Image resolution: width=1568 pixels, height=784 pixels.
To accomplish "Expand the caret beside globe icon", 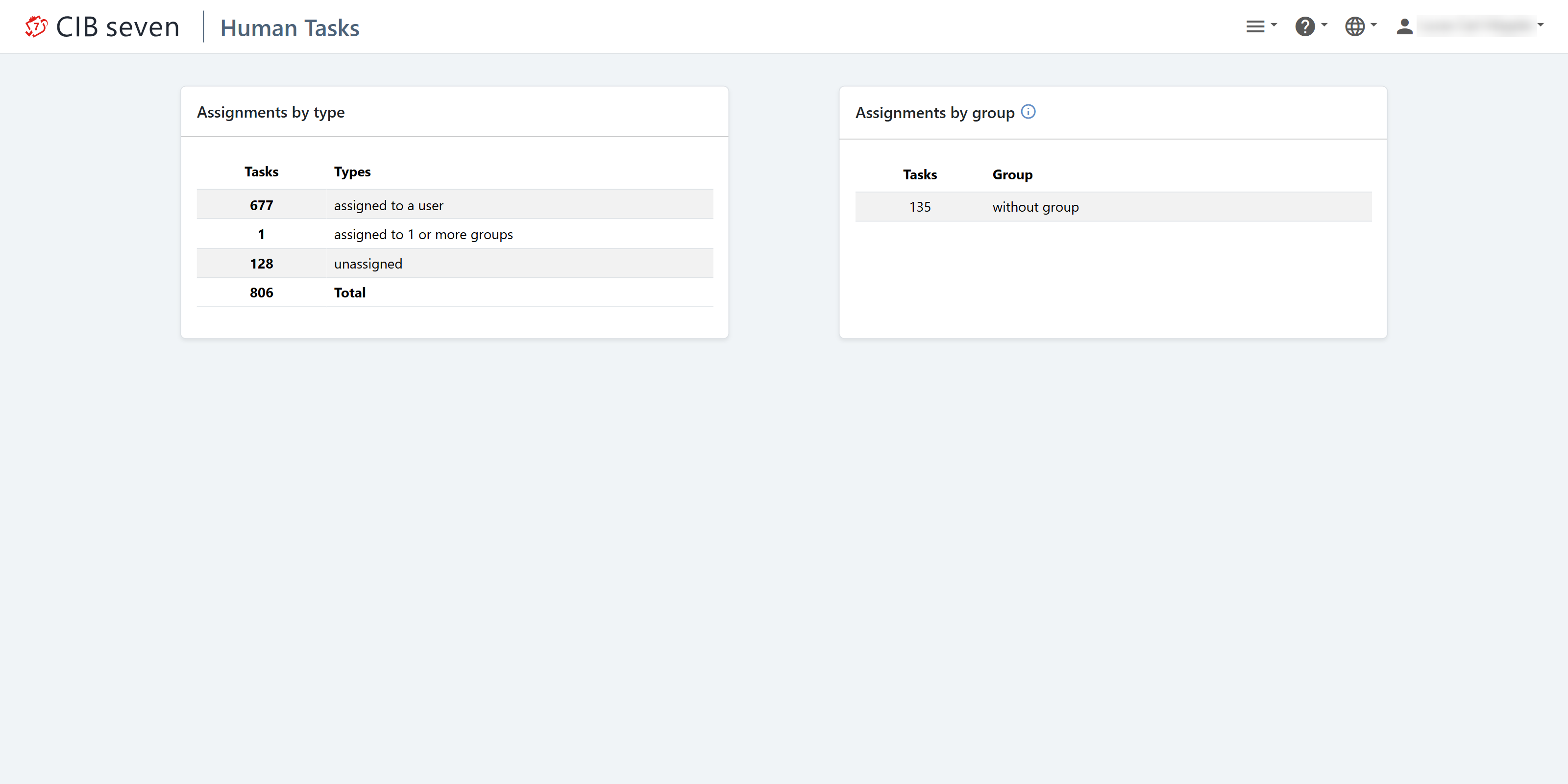I will (x=1374, y=25).
